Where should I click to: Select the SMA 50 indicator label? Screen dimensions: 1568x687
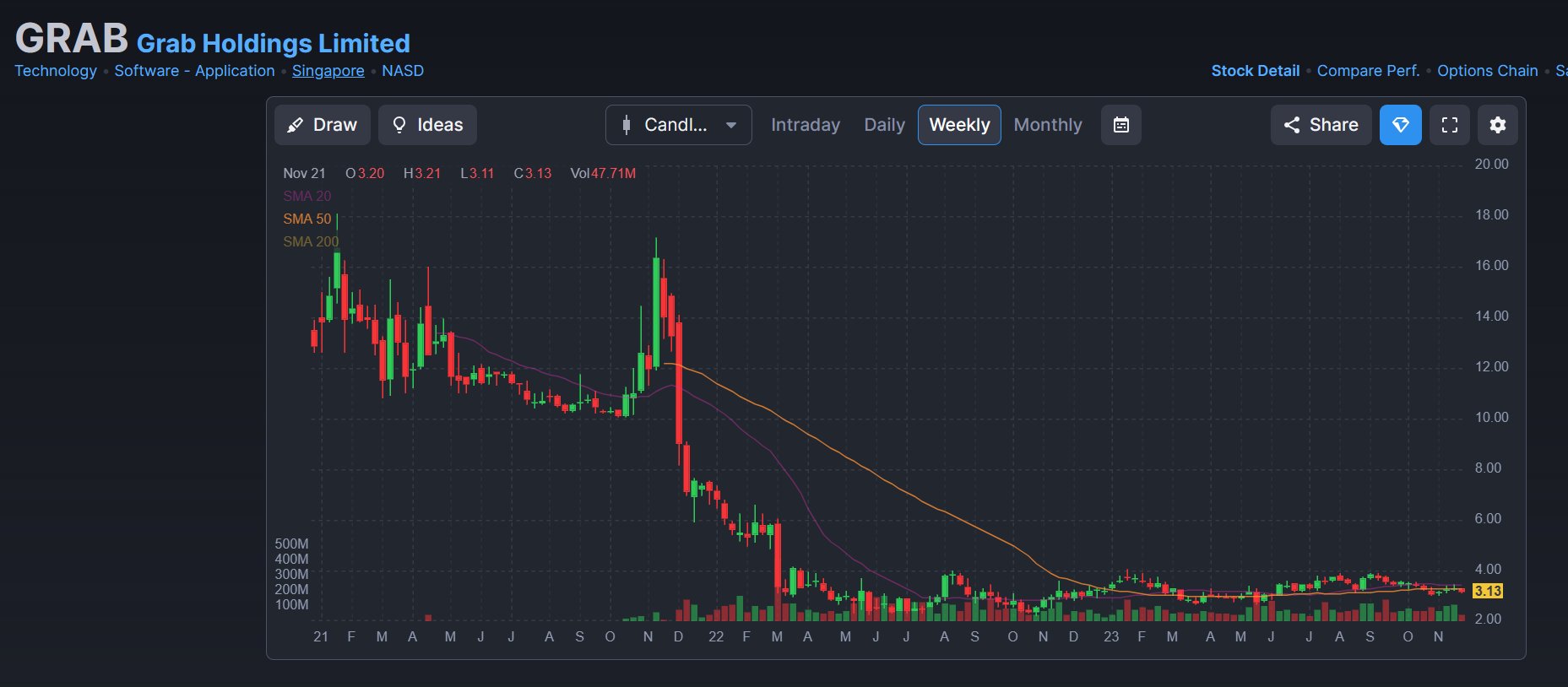tap(307, 219)
